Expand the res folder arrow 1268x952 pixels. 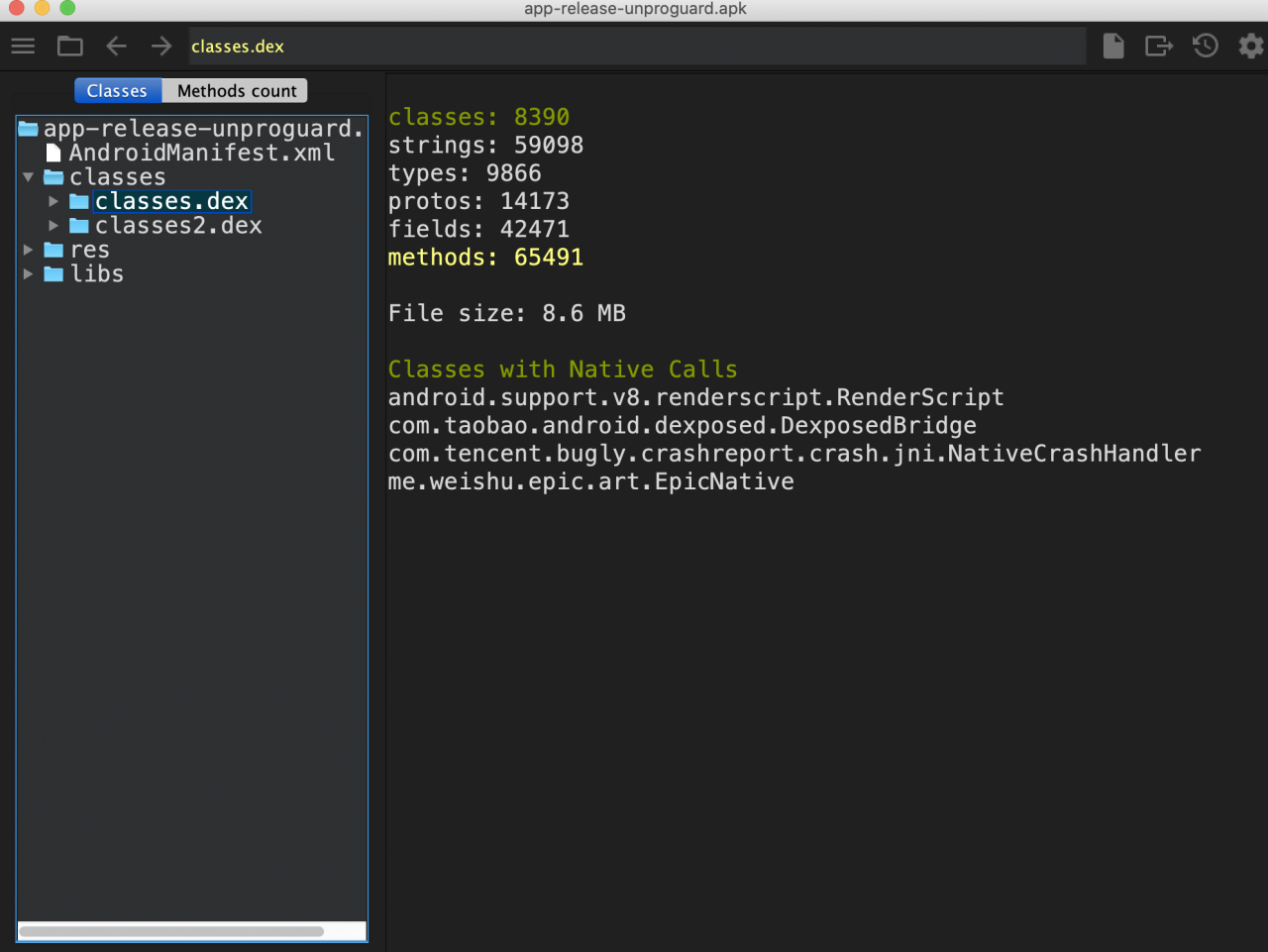29,250
